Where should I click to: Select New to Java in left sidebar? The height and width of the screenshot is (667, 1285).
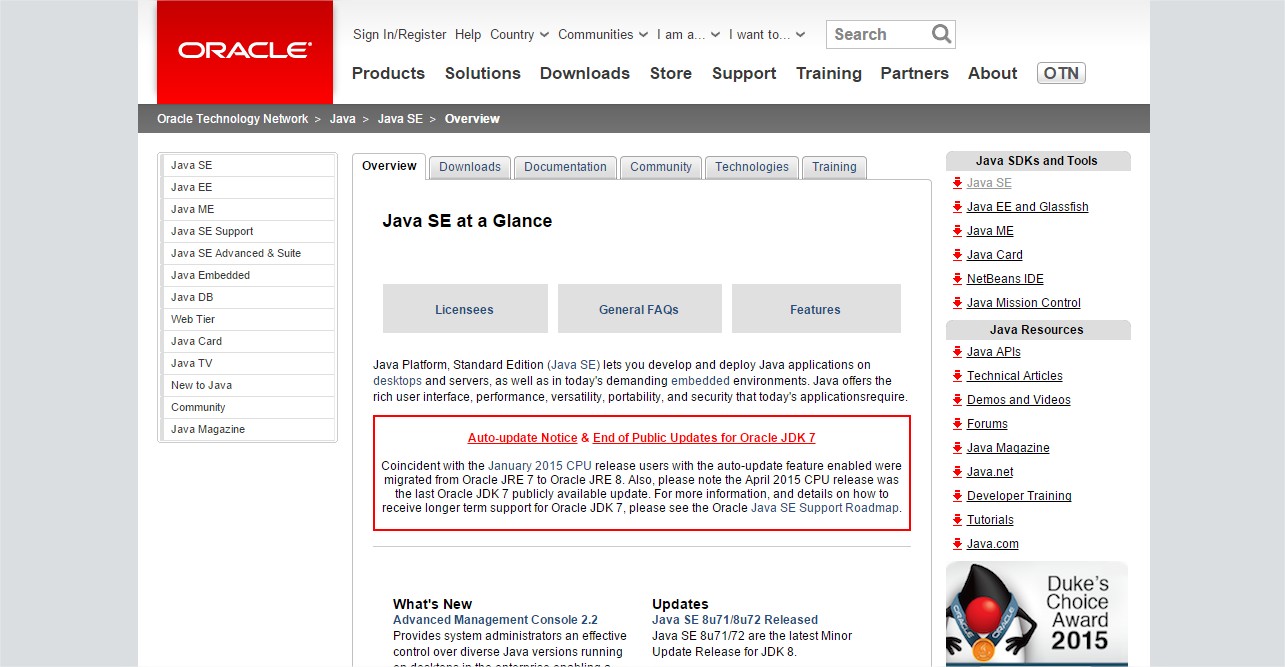pyautogui.click(x=249, y=385)
